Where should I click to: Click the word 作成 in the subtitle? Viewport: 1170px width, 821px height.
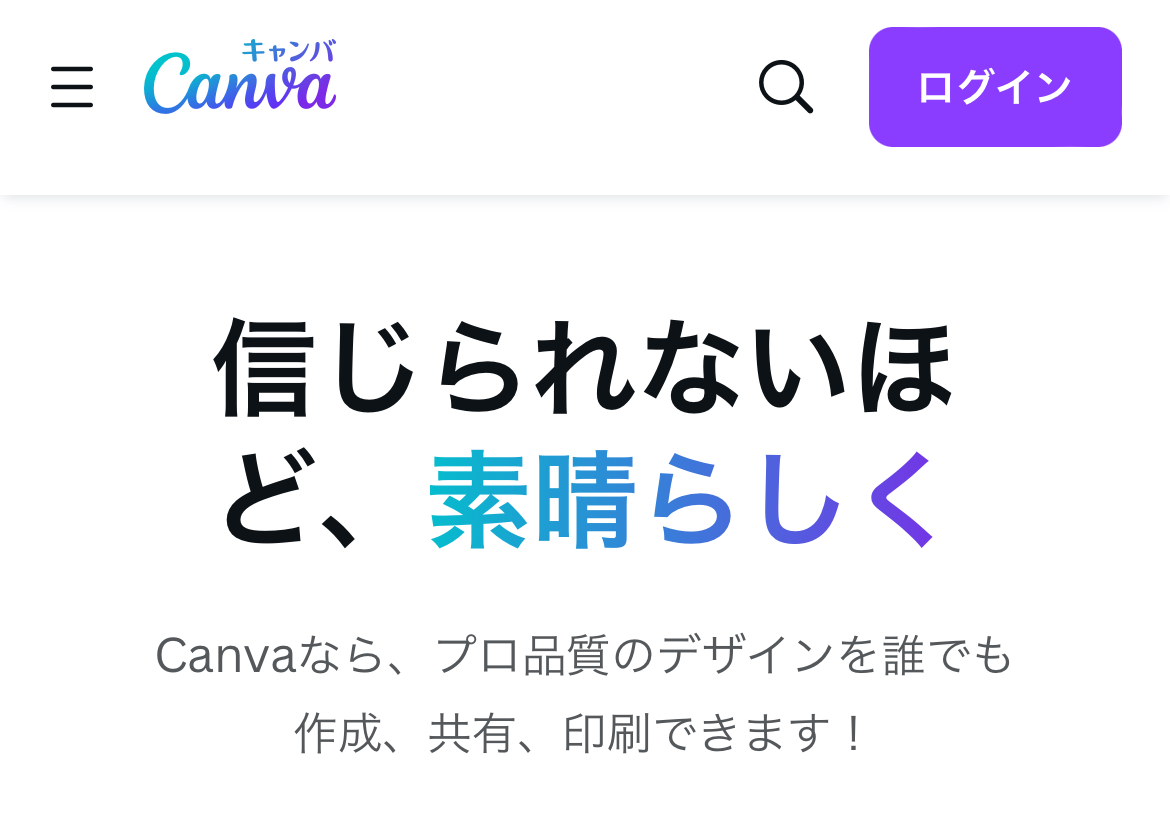tap(337, 733)
